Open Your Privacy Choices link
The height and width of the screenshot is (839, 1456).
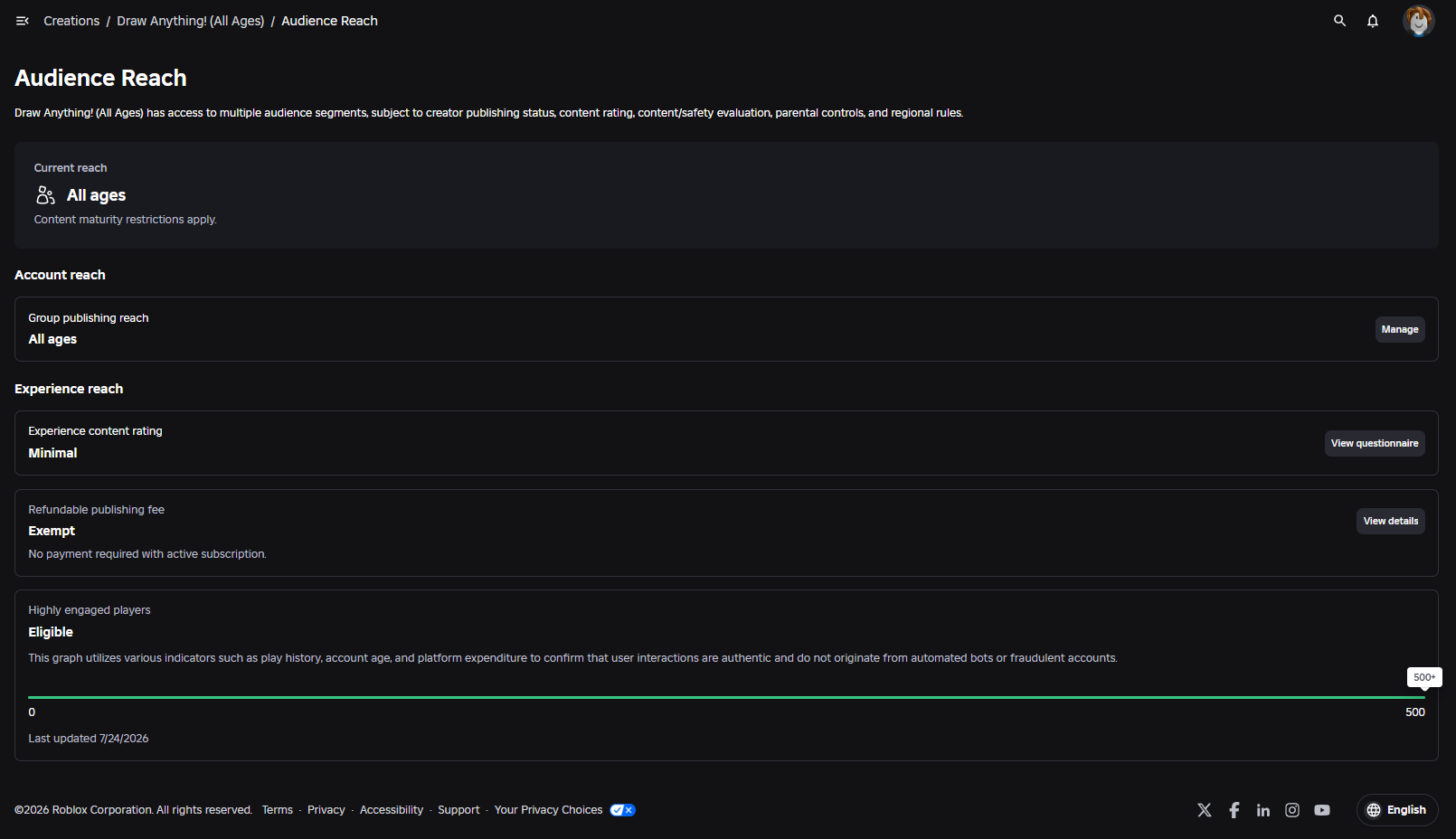[548, 810]
